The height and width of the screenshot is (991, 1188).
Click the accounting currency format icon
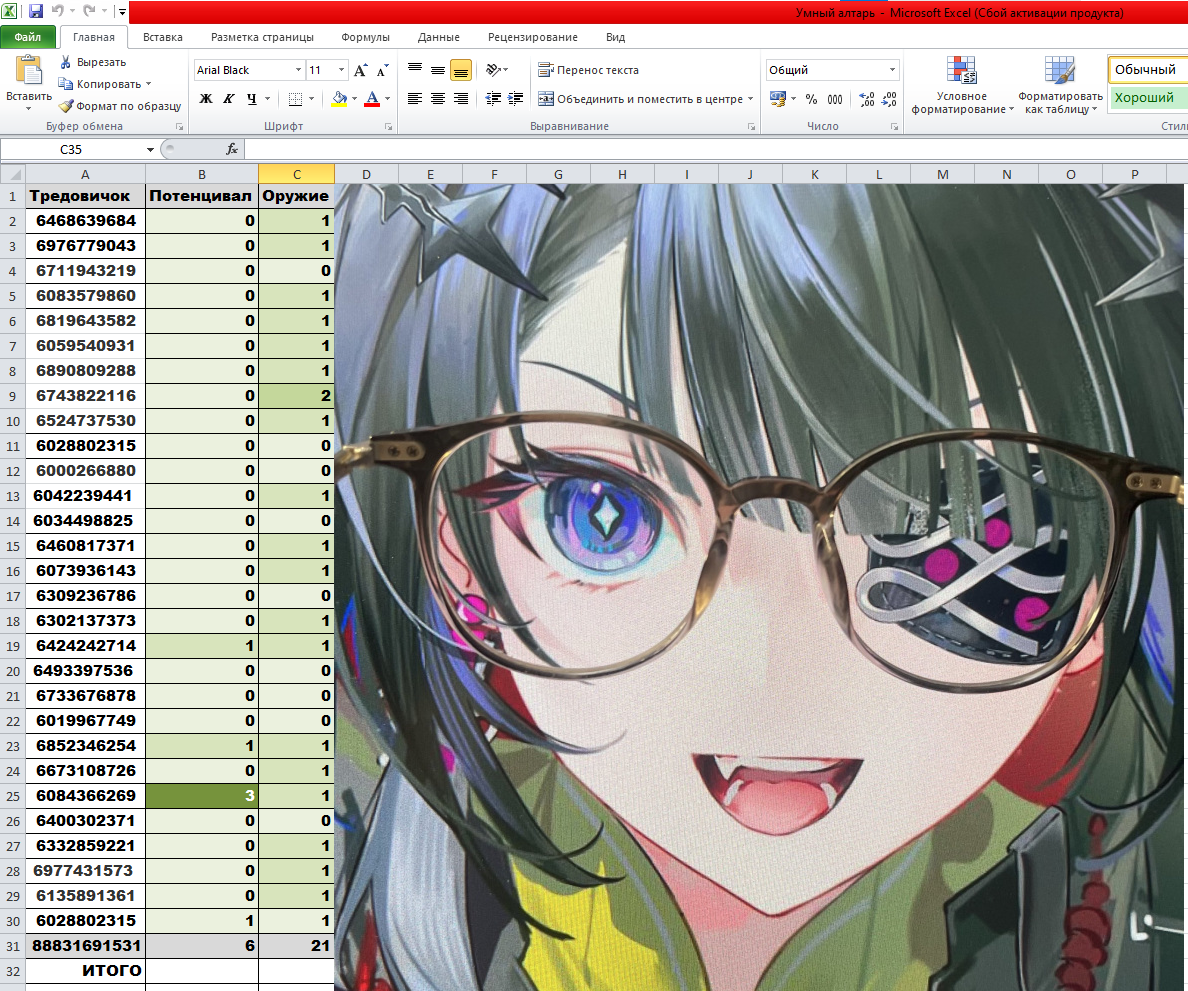(x=777, y=99)
